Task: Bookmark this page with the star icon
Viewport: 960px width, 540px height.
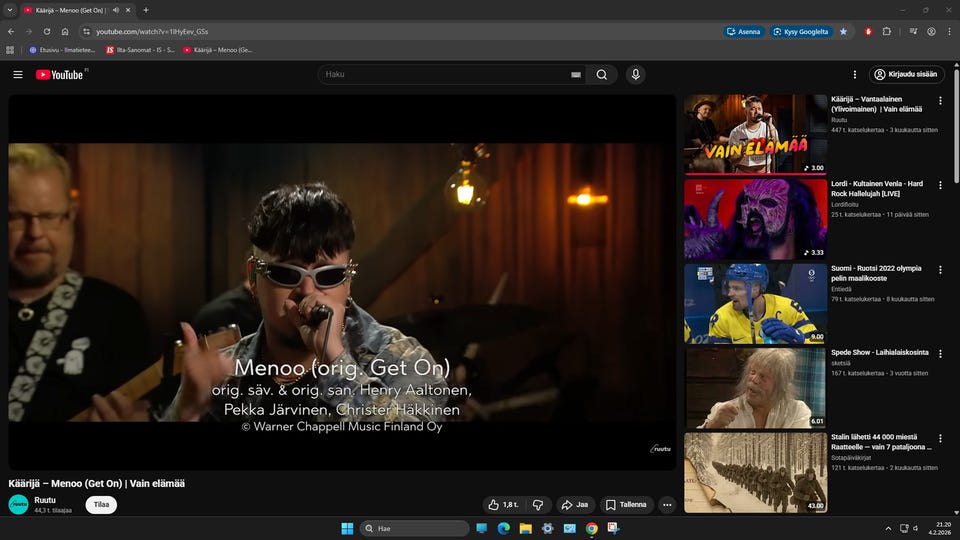Action: pos(843,31)
